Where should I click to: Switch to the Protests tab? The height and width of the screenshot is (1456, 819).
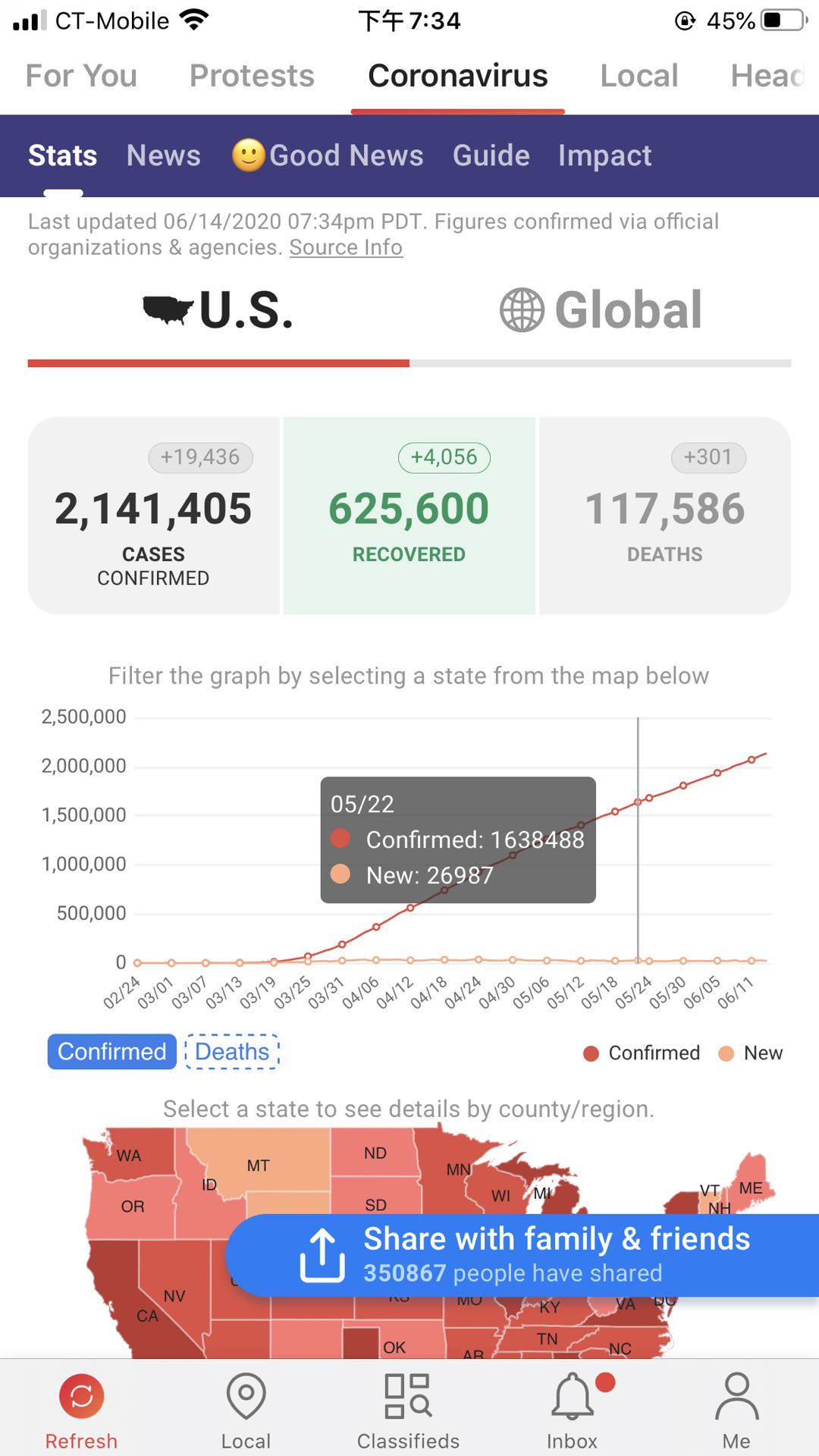(x=252, y=76)
